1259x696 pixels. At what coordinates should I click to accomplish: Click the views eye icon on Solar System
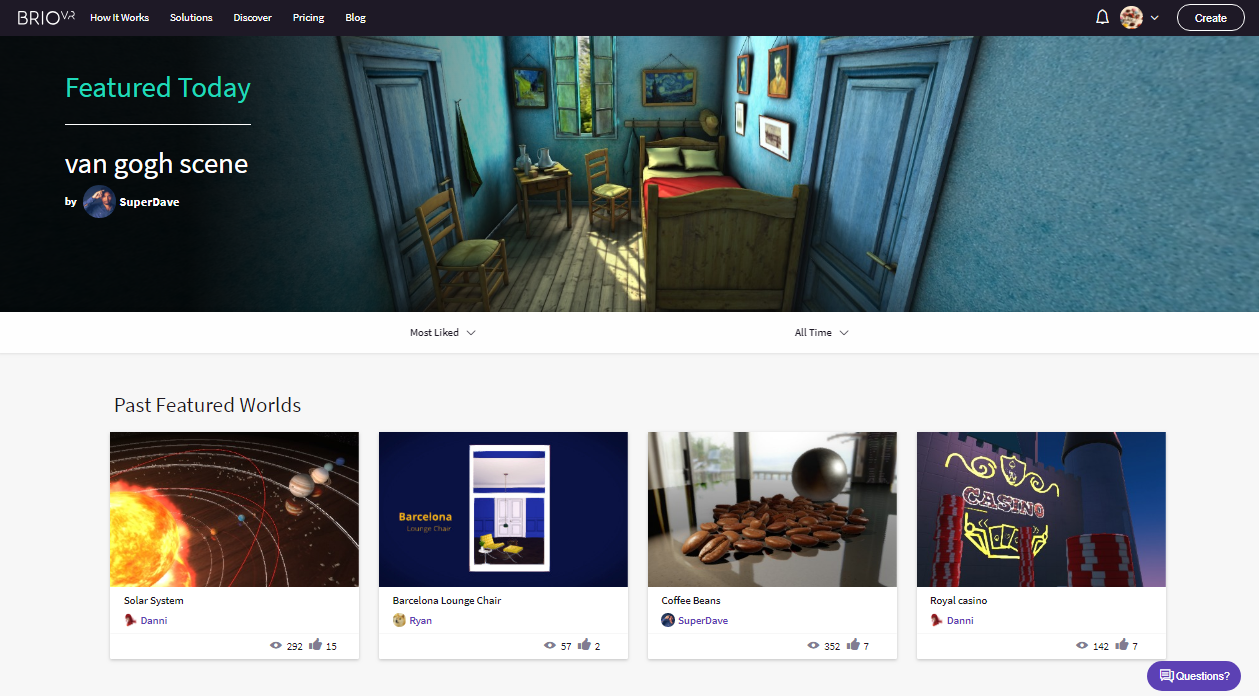tap(276, 646)
